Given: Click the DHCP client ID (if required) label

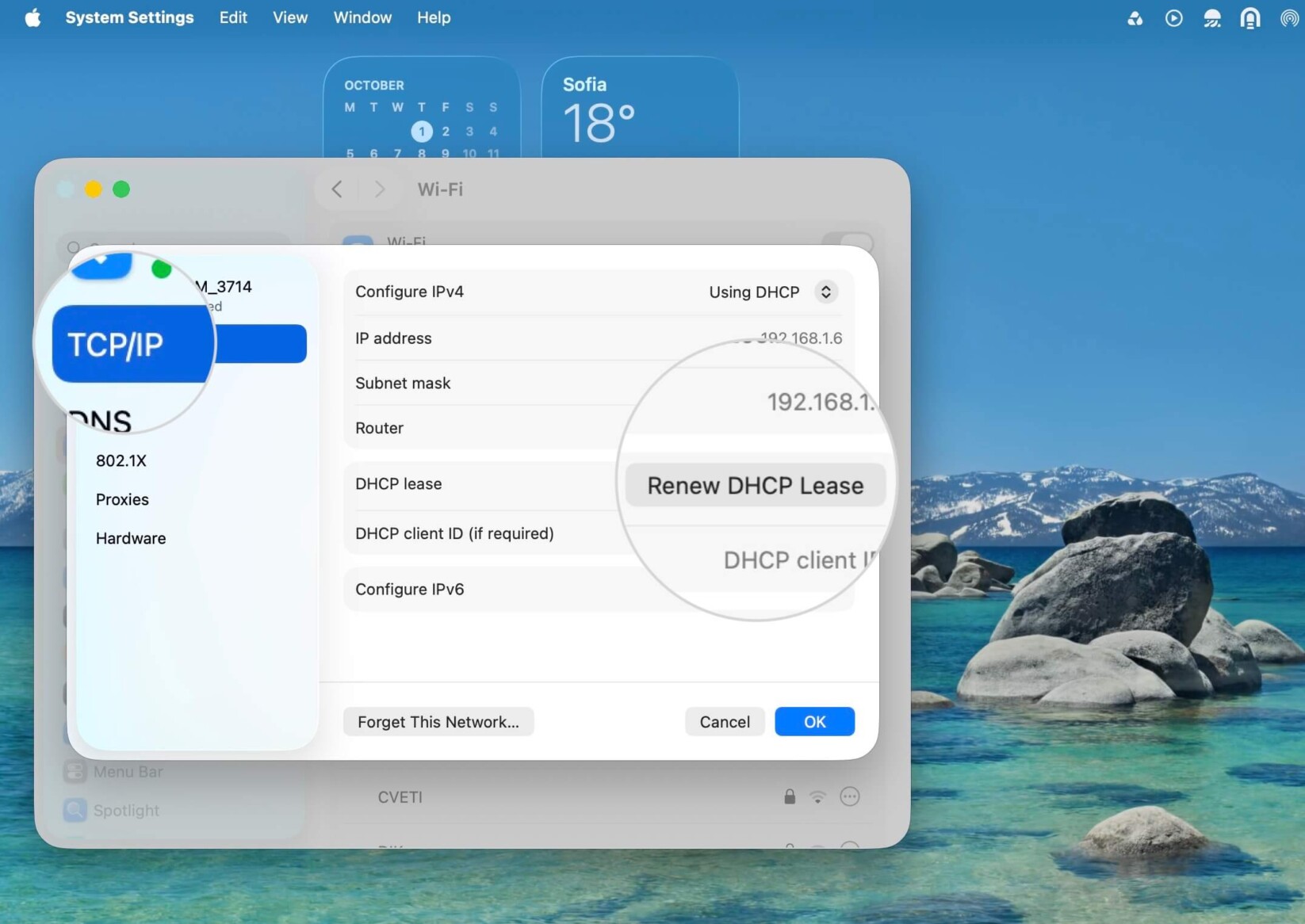Looking at the screenshot, I should click(454, 533).
